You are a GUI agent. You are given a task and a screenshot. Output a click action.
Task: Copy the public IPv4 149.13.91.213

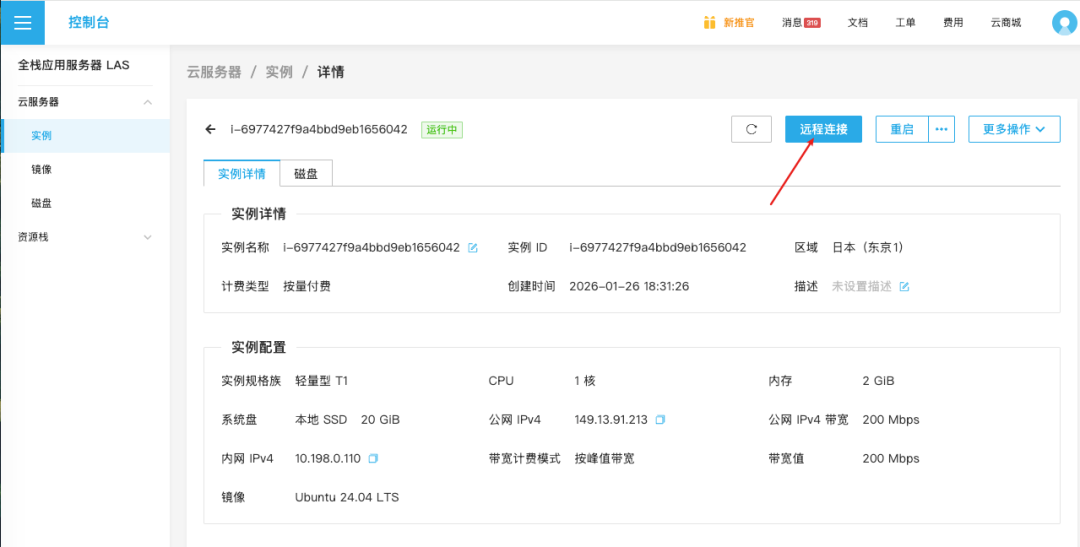pyautogui.click(x=660, y=420)
